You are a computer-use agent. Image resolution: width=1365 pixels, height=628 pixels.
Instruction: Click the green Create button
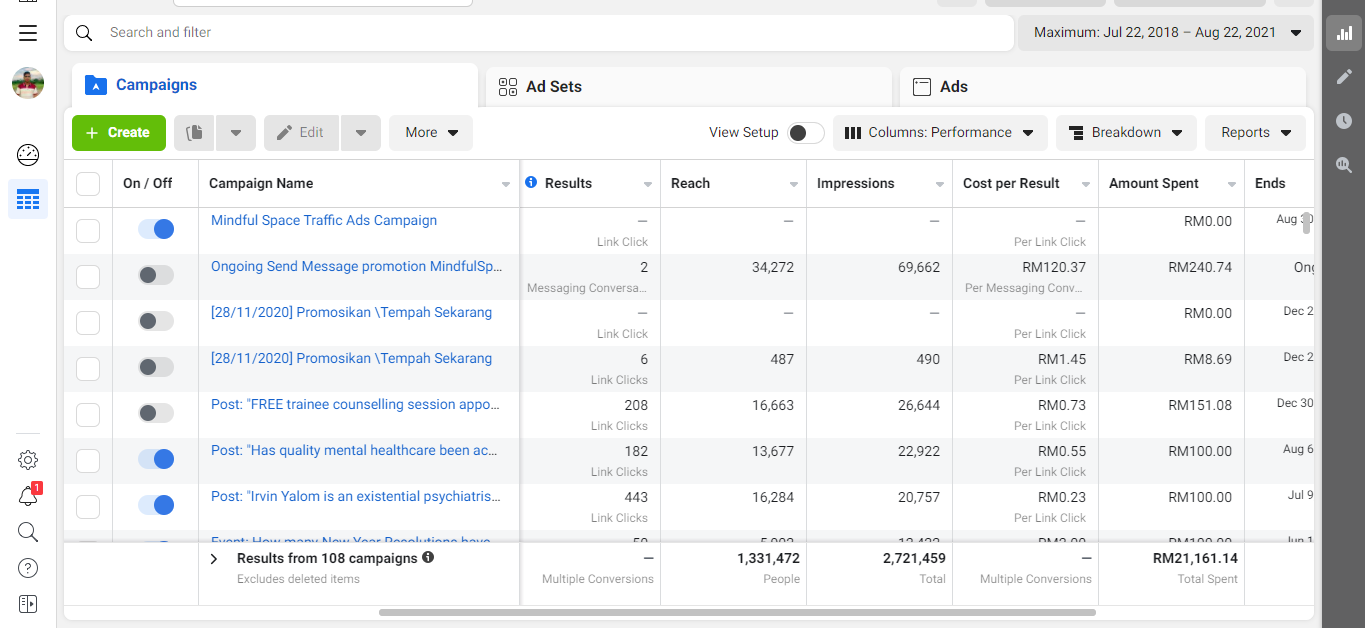coord(118,133)
